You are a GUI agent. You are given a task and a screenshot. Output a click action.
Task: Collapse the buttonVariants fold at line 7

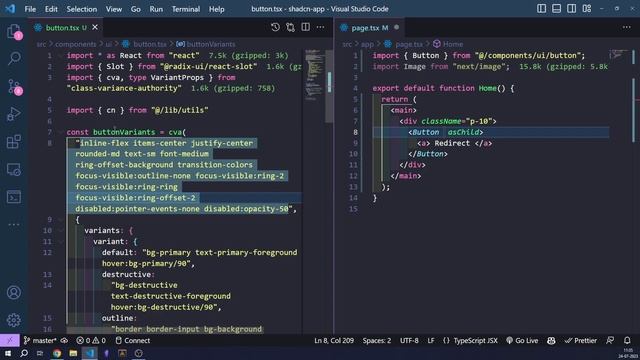(60, 132)
